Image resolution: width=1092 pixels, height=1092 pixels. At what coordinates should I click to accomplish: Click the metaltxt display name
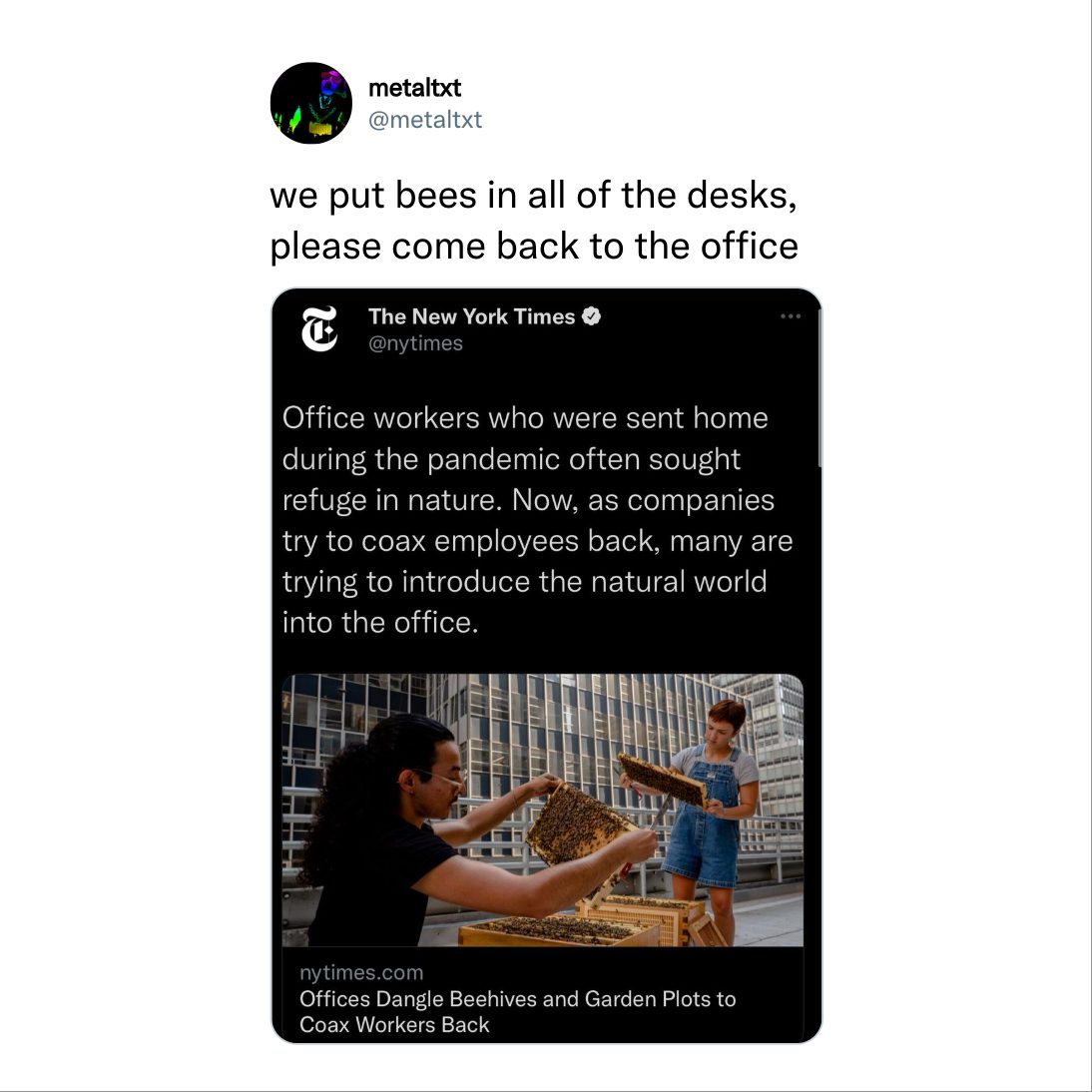pos(414,88)
